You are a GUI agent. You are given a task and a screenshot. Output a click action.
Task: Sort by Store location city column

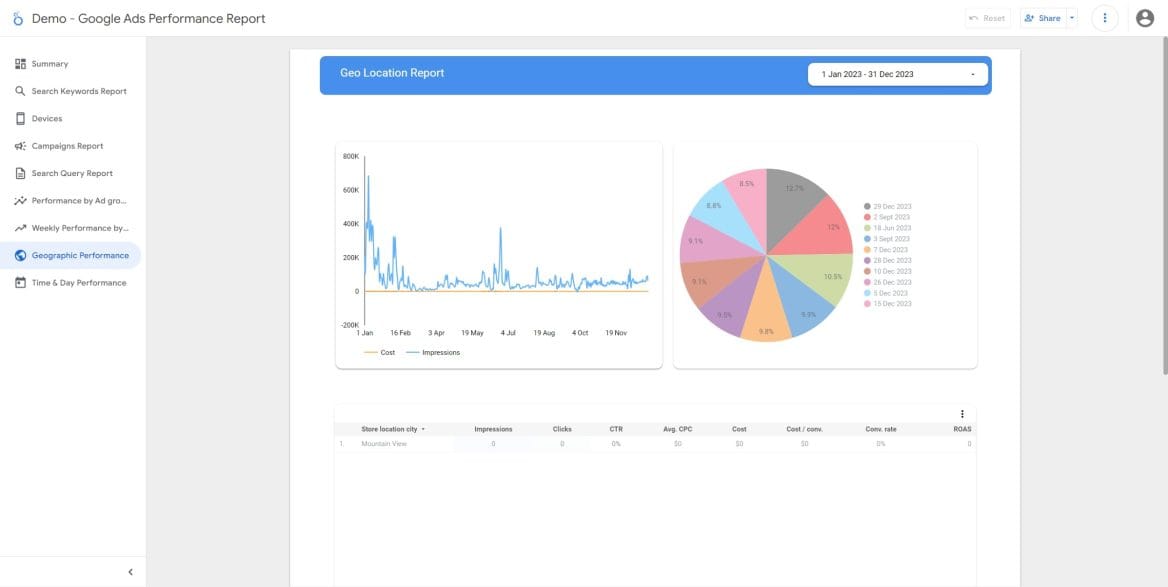coord(390,429)
